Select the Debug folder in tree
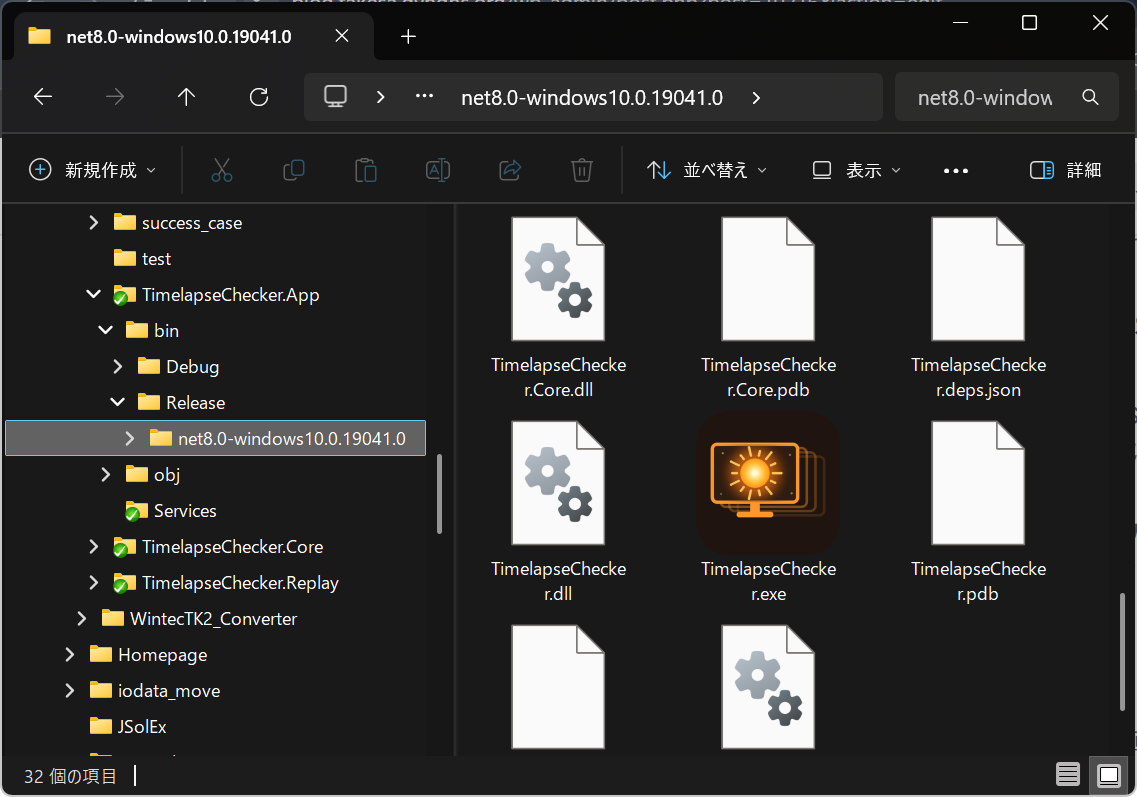The width and height of the screenshot is (1137, 797). coord(178,366)
